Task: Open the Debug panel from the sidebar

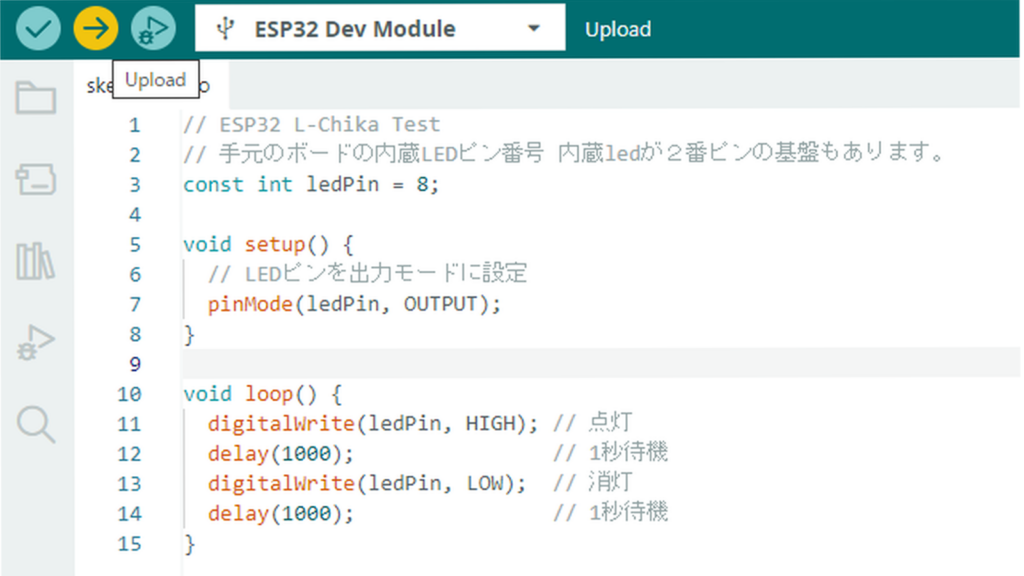Action: click(x=35, y=343)
